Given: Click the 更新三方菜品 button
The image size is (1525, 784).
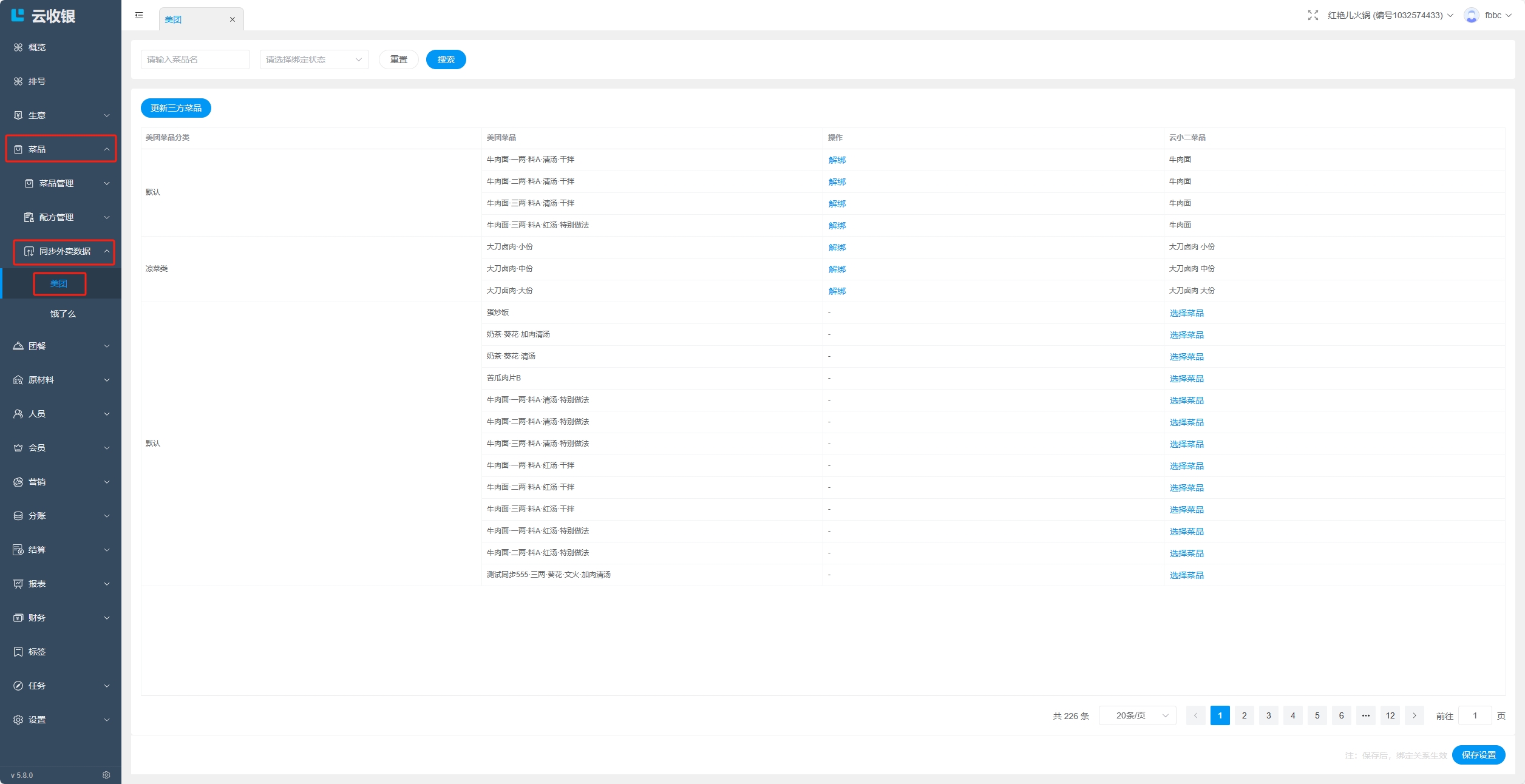Looking at the screenshot, I should (176, 108).
